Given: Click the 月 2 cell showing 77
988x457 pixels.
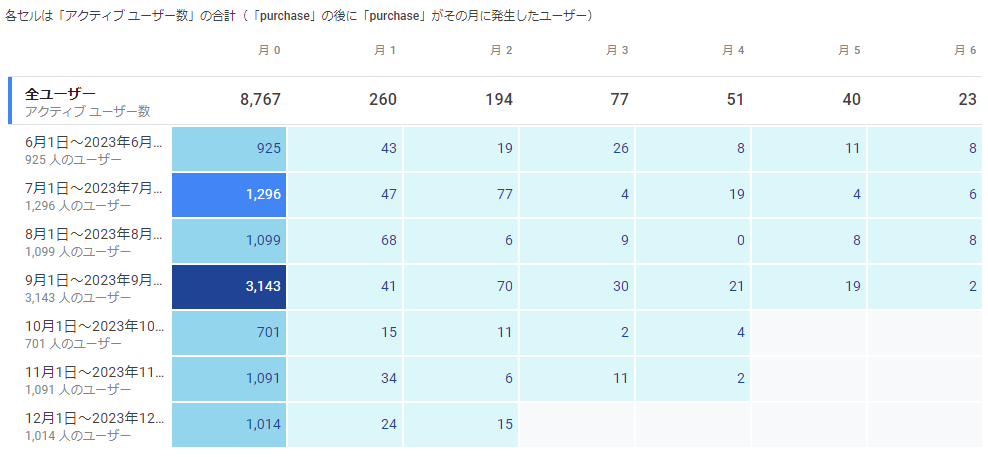Looking at the screenshot, I should click(461, 195).
